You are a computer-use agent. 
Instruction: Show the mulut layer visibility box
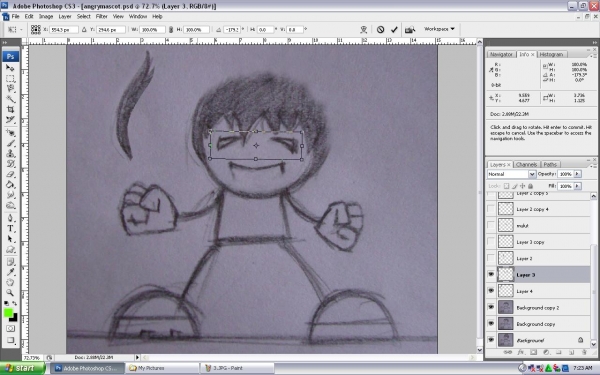491,225
